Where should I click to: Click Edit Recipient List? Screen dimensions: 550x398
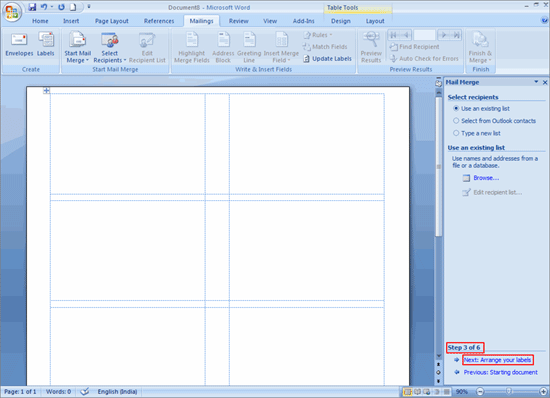point(147,47)
